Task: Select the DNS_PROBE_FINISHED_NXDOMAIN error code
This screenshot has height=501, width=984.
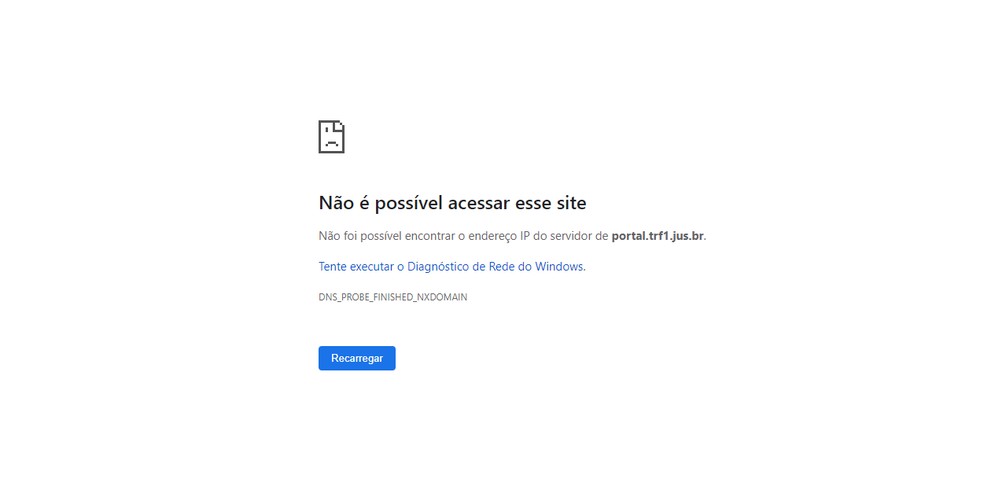Action: coord(393,297)
